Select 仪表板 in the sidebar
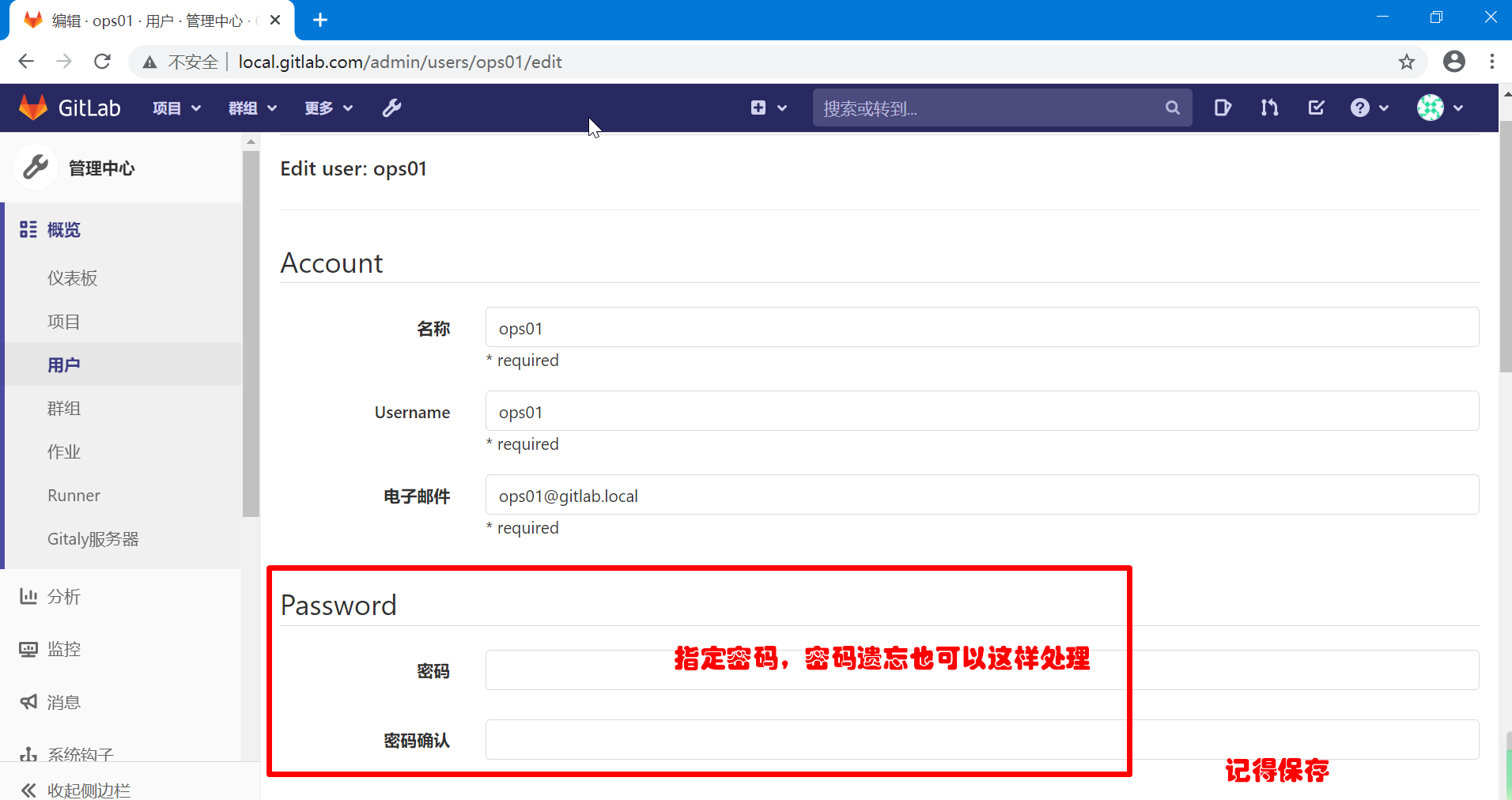The image size is (1512, 800). point(72,278)
